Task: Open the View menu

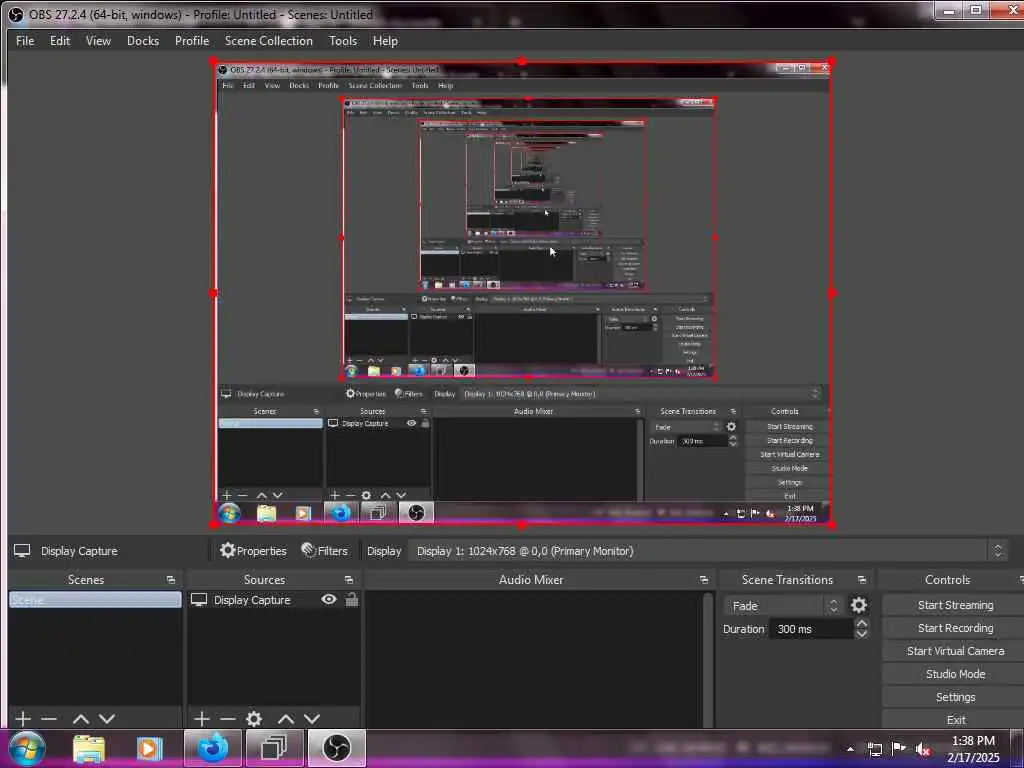Action: [x=98, y=40]
